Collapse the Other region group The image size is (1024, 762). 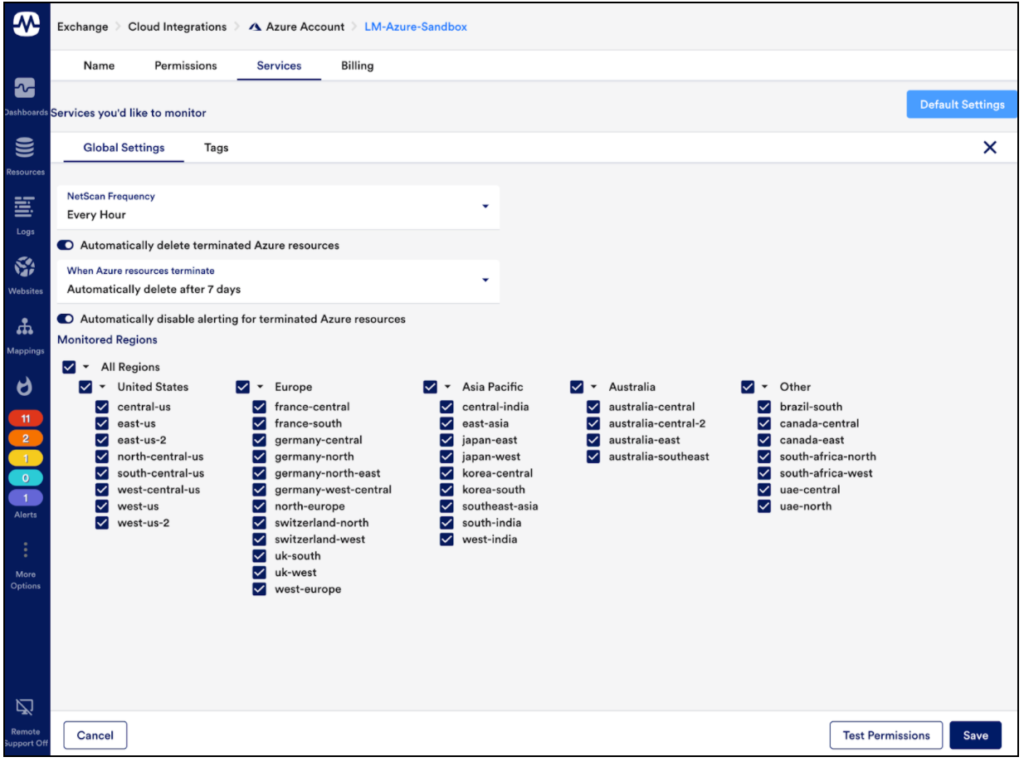point(765,387)
